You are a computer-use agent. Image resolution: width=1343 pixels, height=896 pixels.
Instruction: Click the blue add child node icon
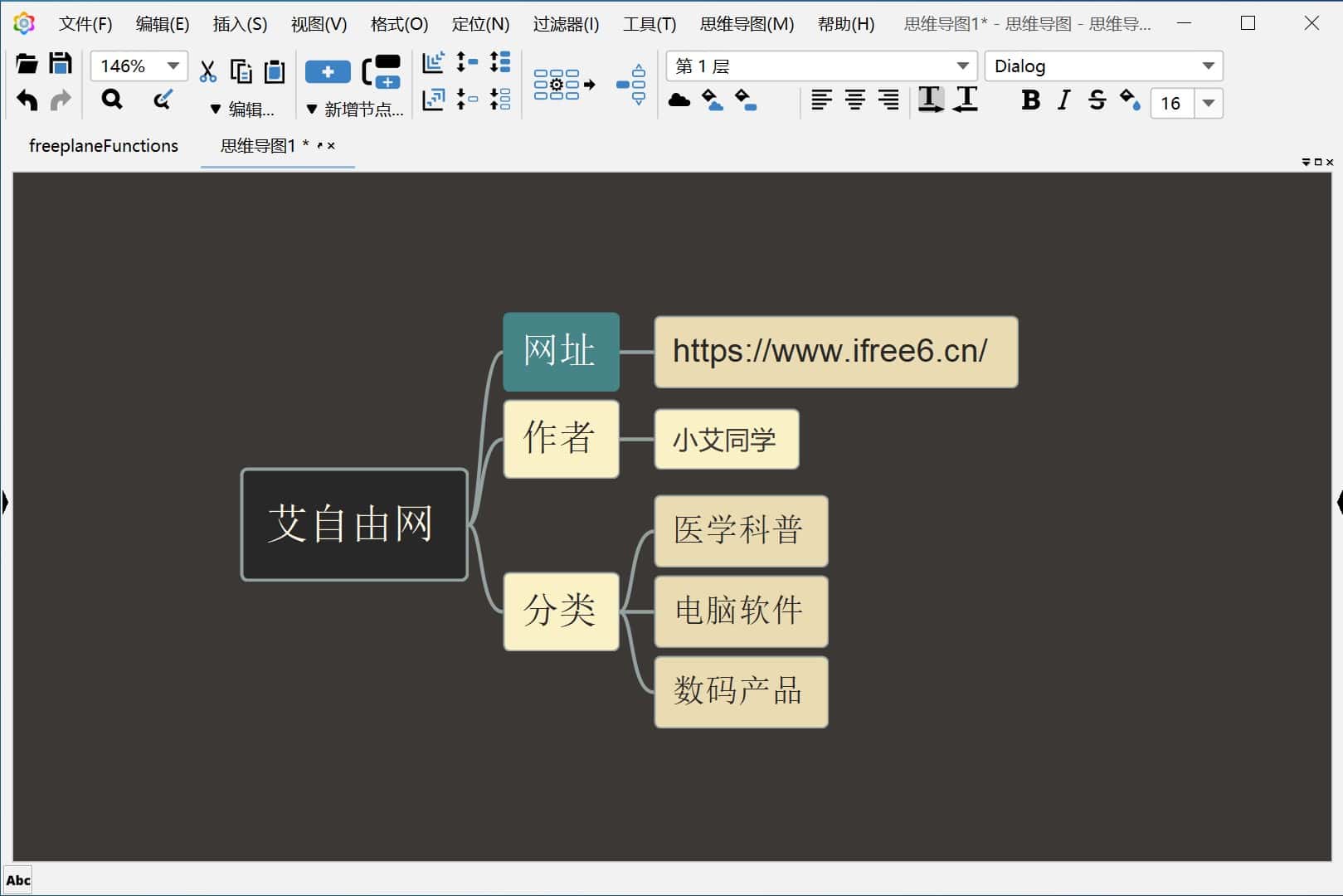(328, 72)
